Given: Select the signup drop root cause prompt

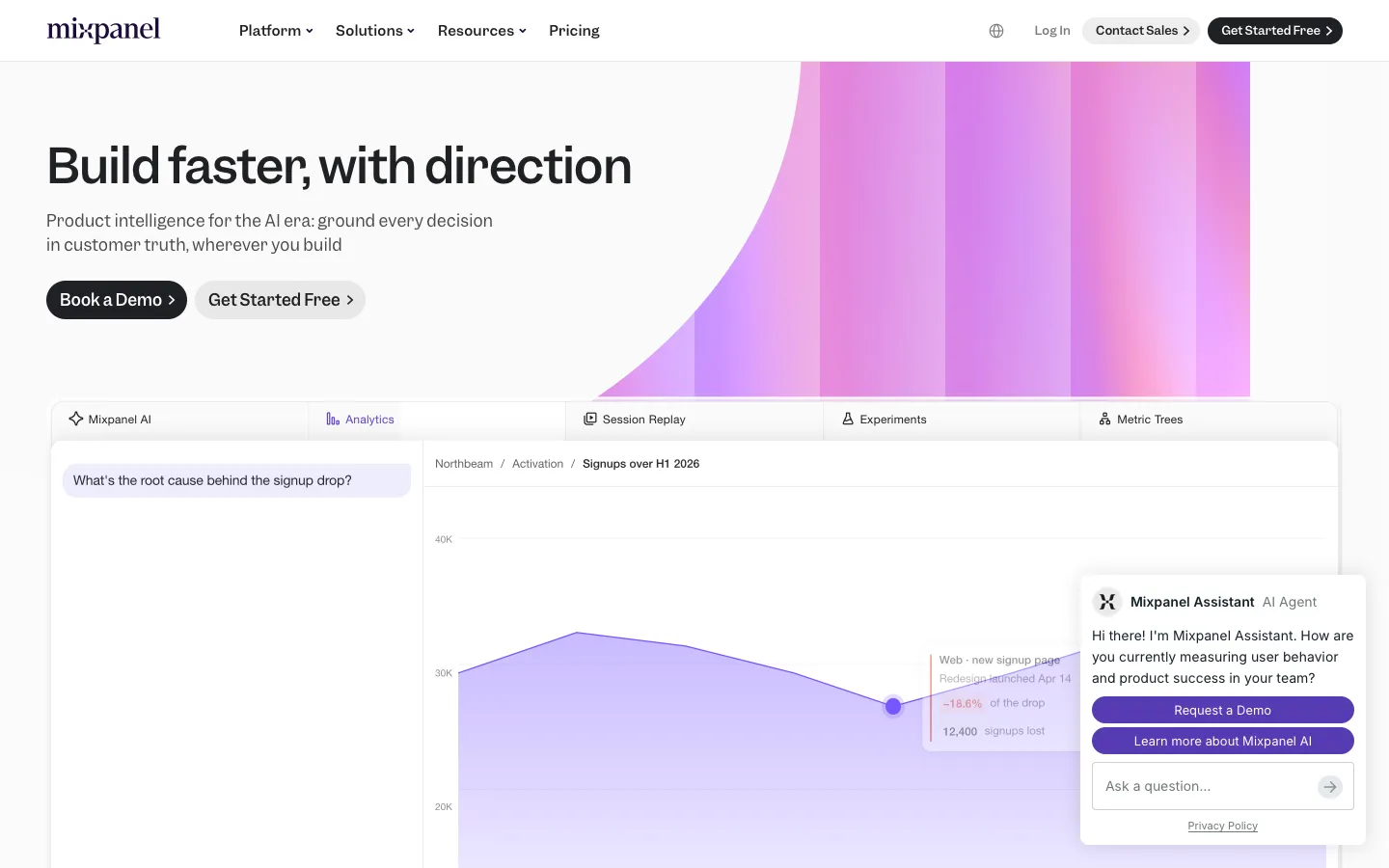Looking at the screenshot, I should click(237, 480).
